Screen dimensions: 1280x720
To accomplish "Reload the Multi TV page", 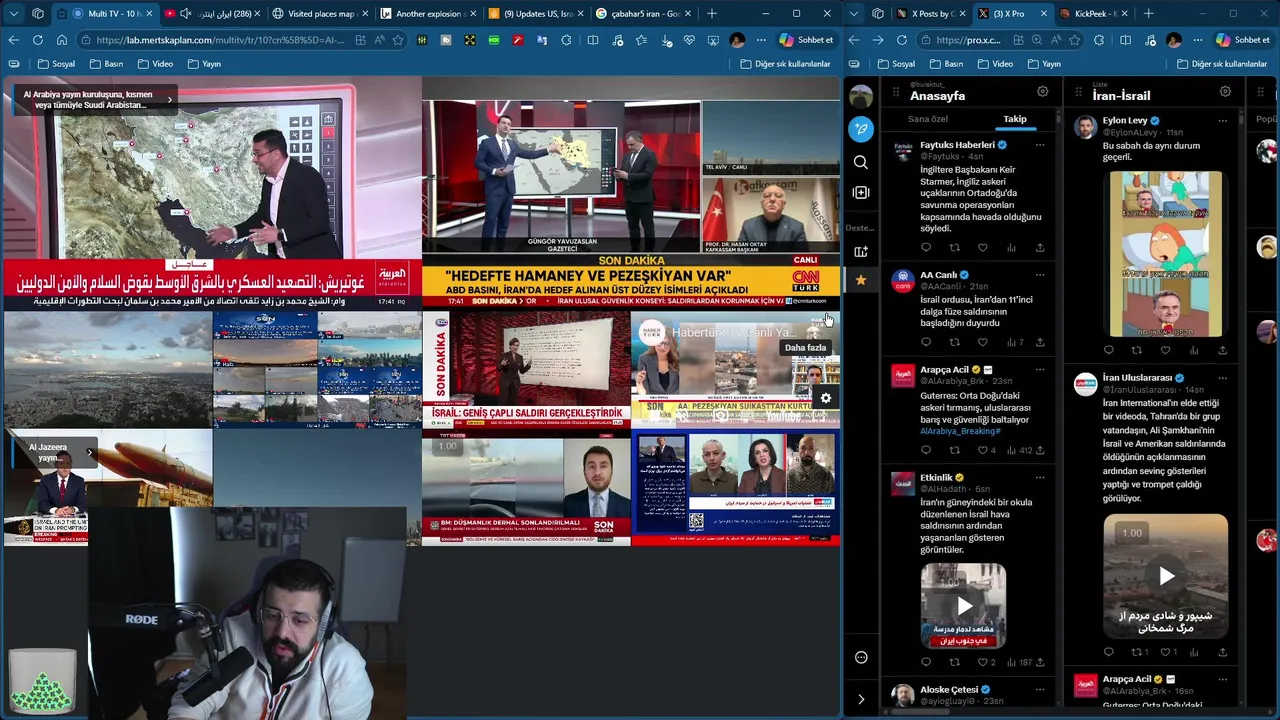I will tap(38, 40).
